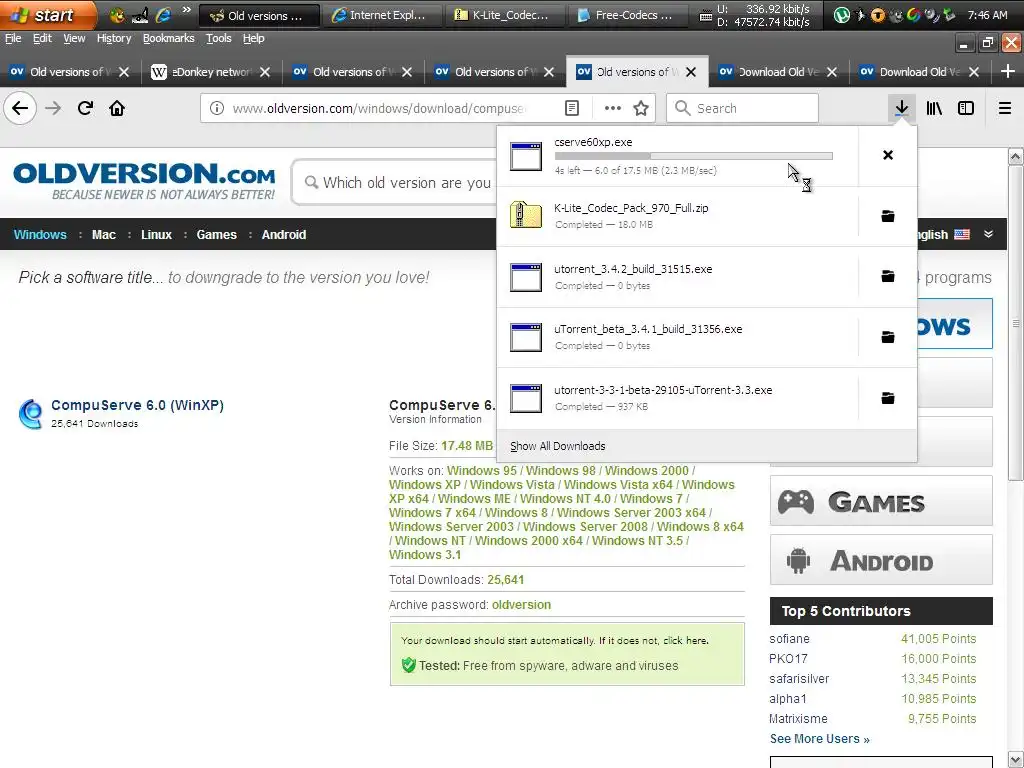Open the Help menu
Screen dimensions: 1024x768
coord(253,39)
